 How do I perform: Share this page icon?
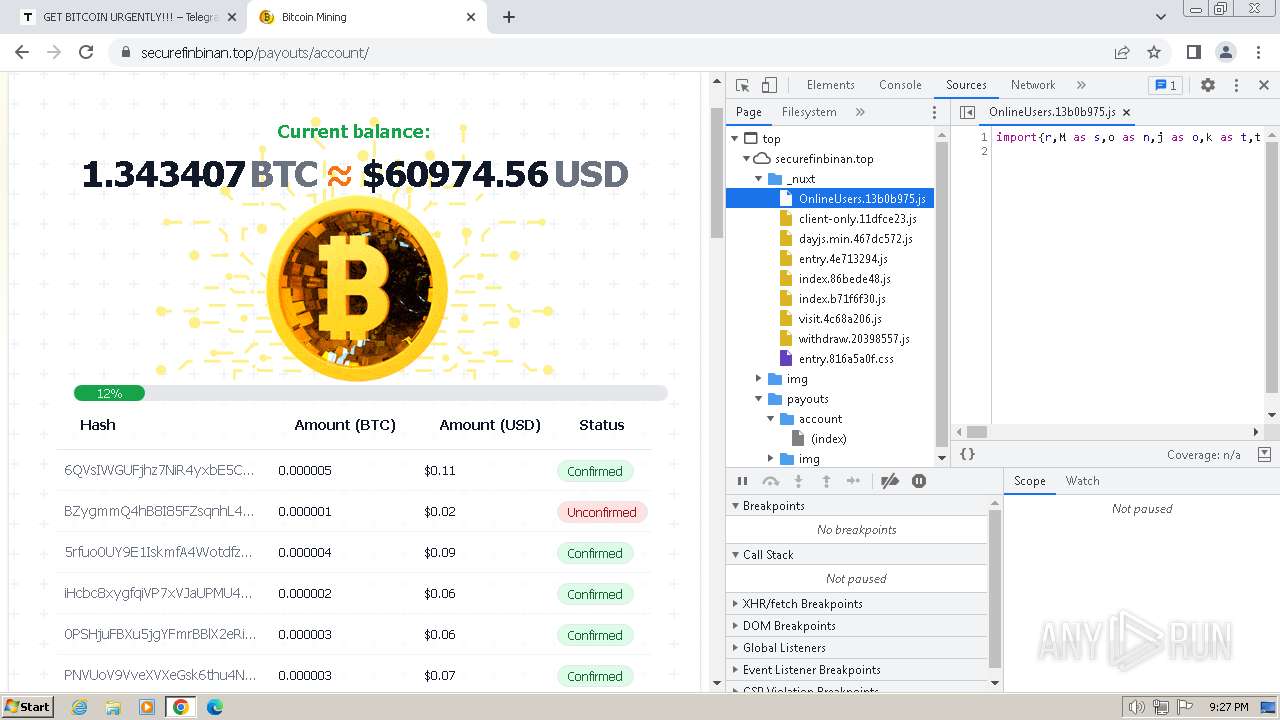click(x=1122, y=52)
